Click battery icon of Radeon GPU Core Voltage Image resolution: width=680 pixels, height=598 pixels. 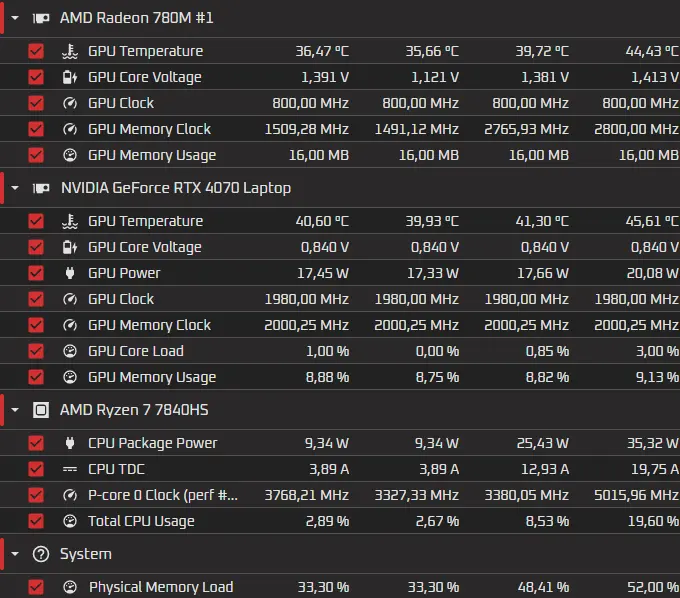70,77
